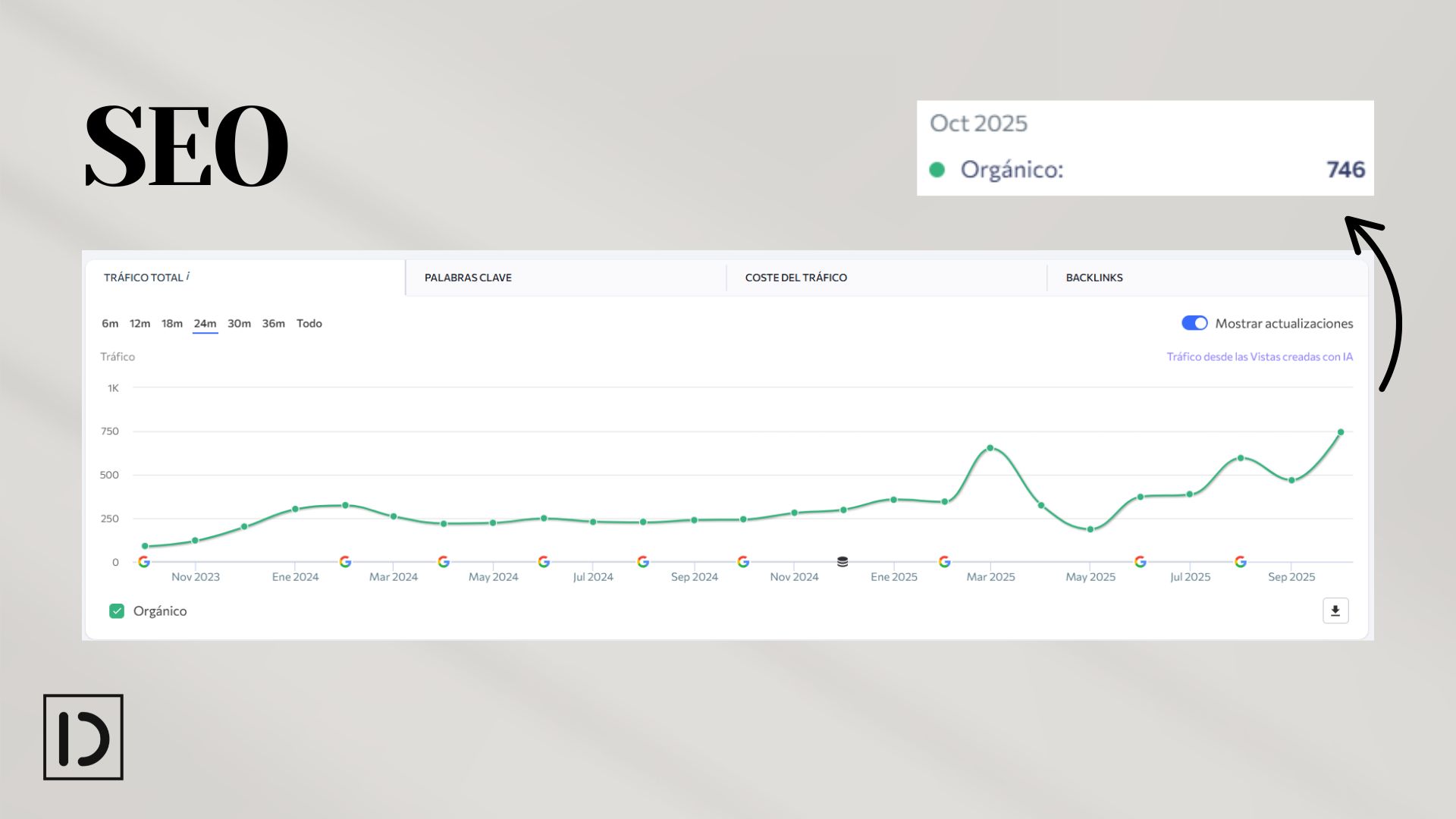Click the last data point on the chart

point(1341,432)
